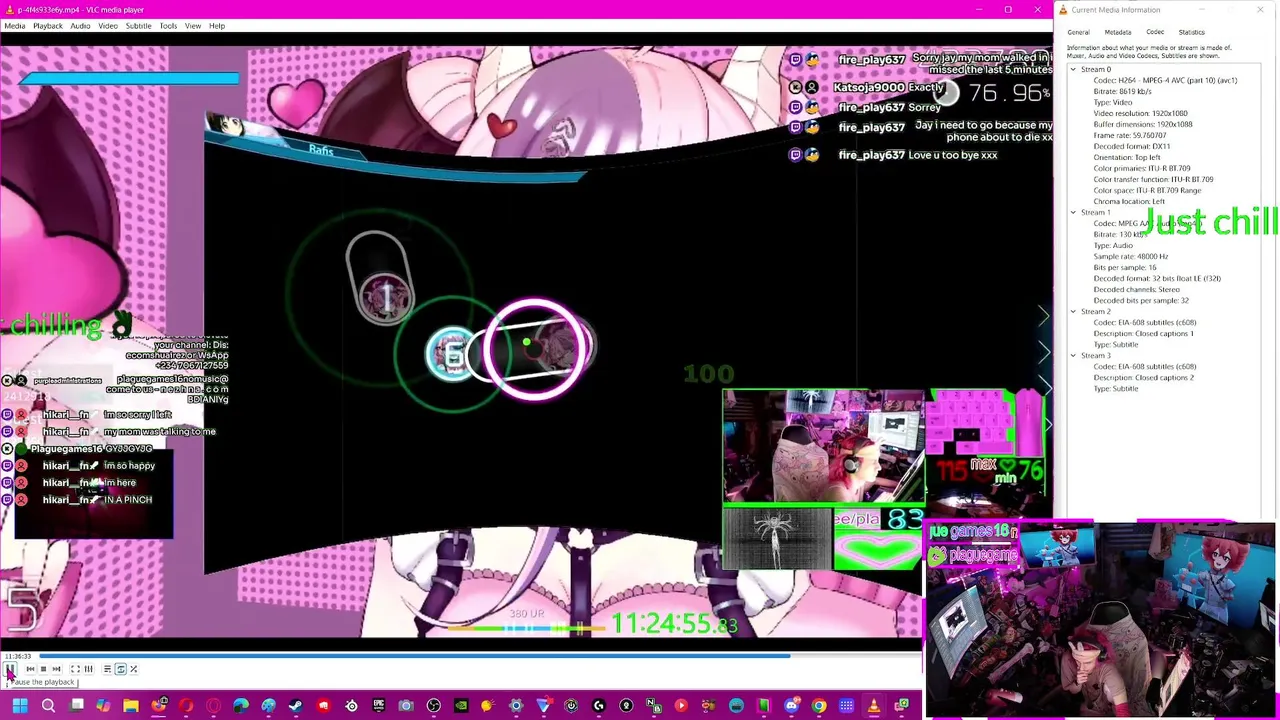
Task: Open the Tools menu
Action: [x=168, y=25]
